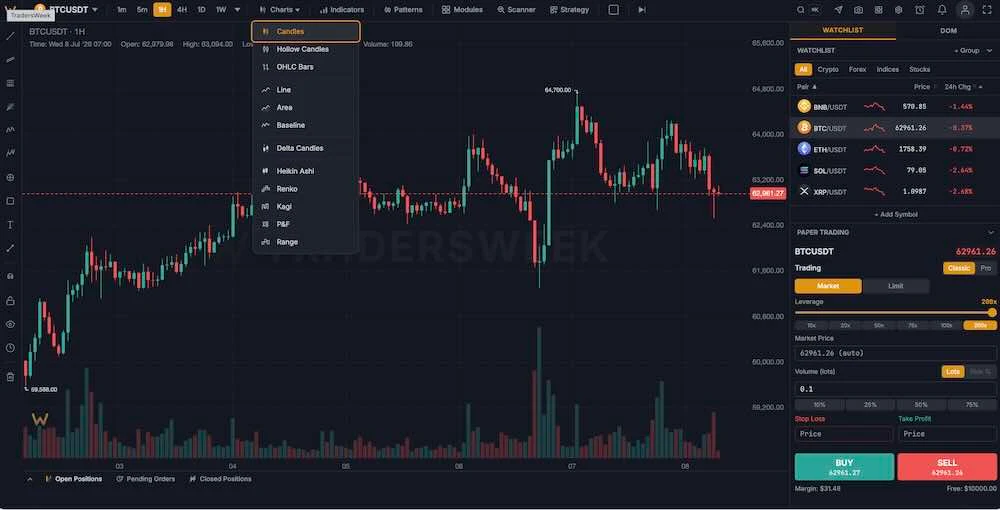The width and height of the screenshot is (1000, 510).
Task: Filter watchlist by Crypto
Action: pyautogui.click(x=828, y=69)
